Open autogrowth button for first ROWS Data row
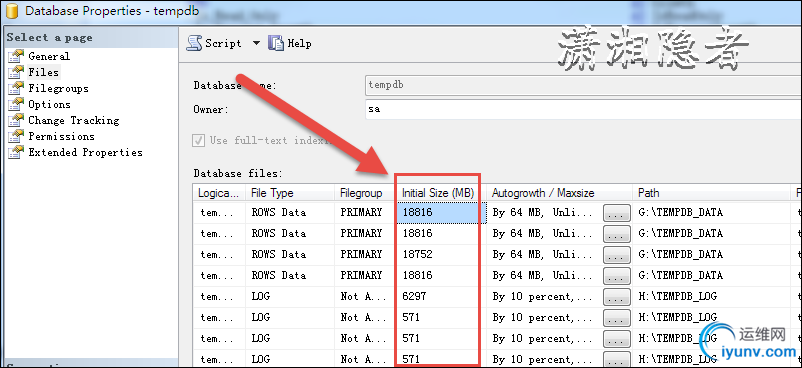This screenshot has width=802, height=368. [x=617, y=213]
